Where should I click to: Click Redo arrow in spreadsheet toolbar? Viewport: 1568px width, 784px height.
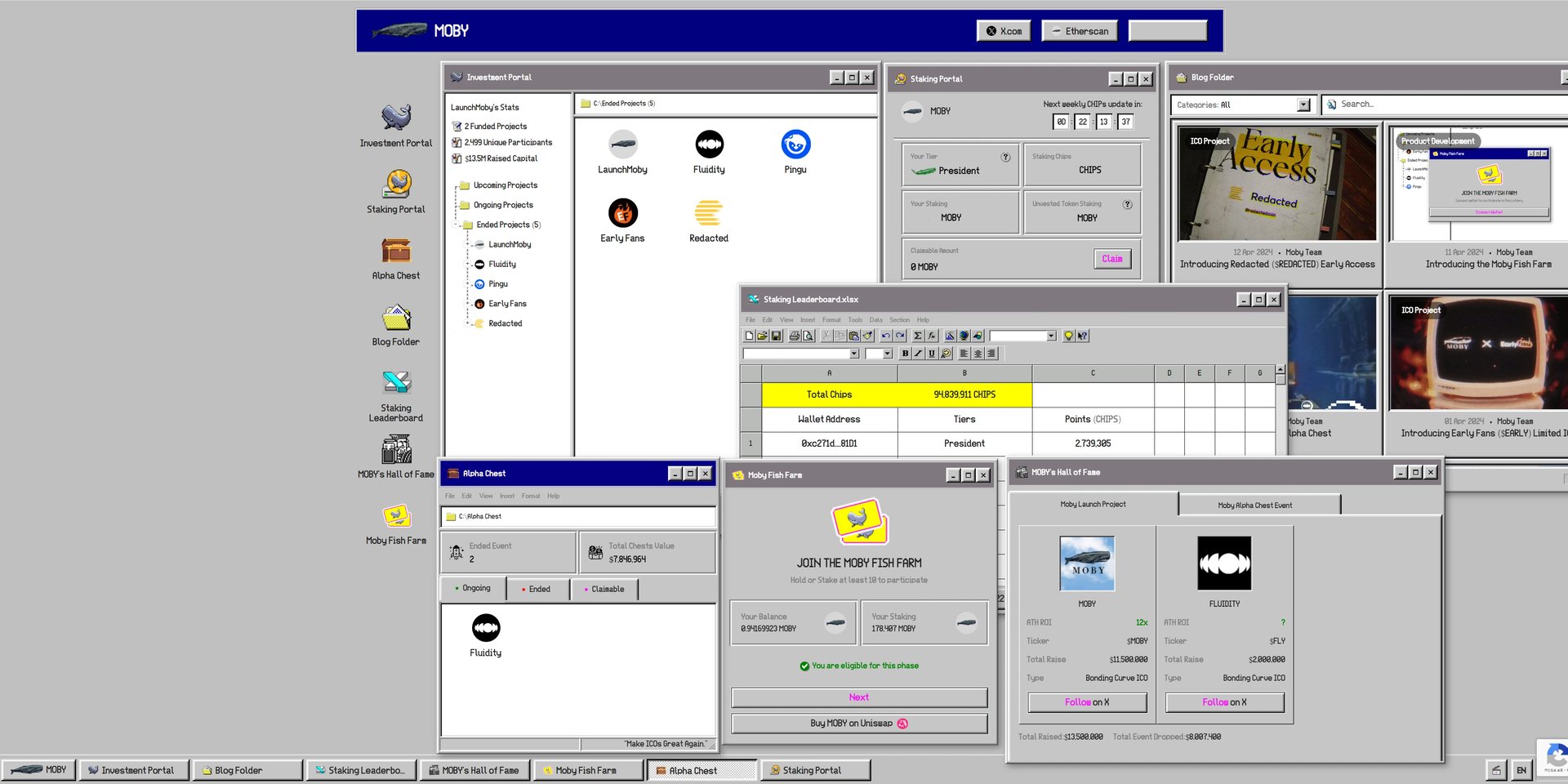(x=900, y=336)
